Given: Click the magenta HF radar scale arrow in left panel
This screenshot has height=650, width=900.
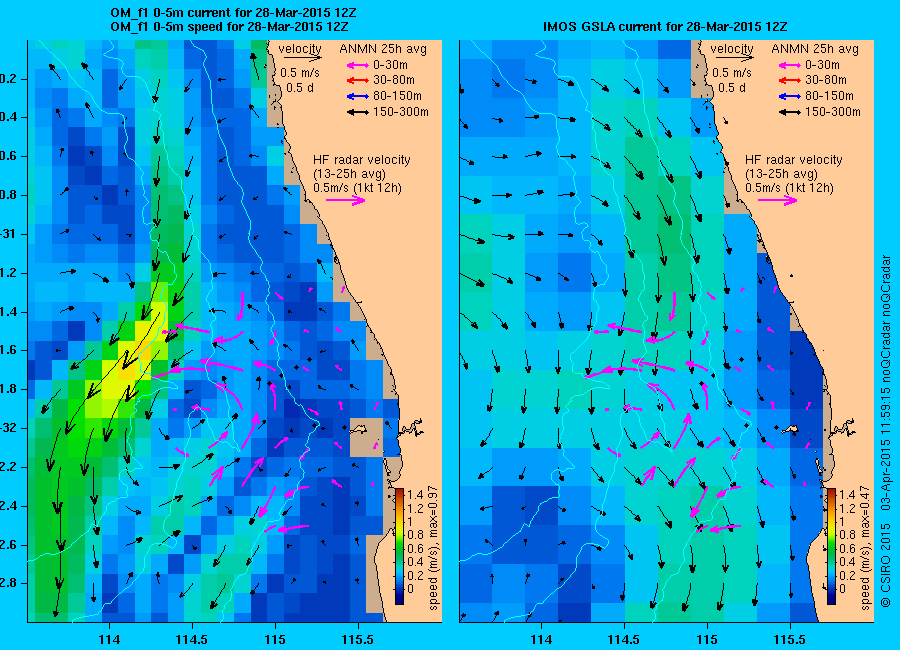Looking at the screenshot, I should [346, 200].
